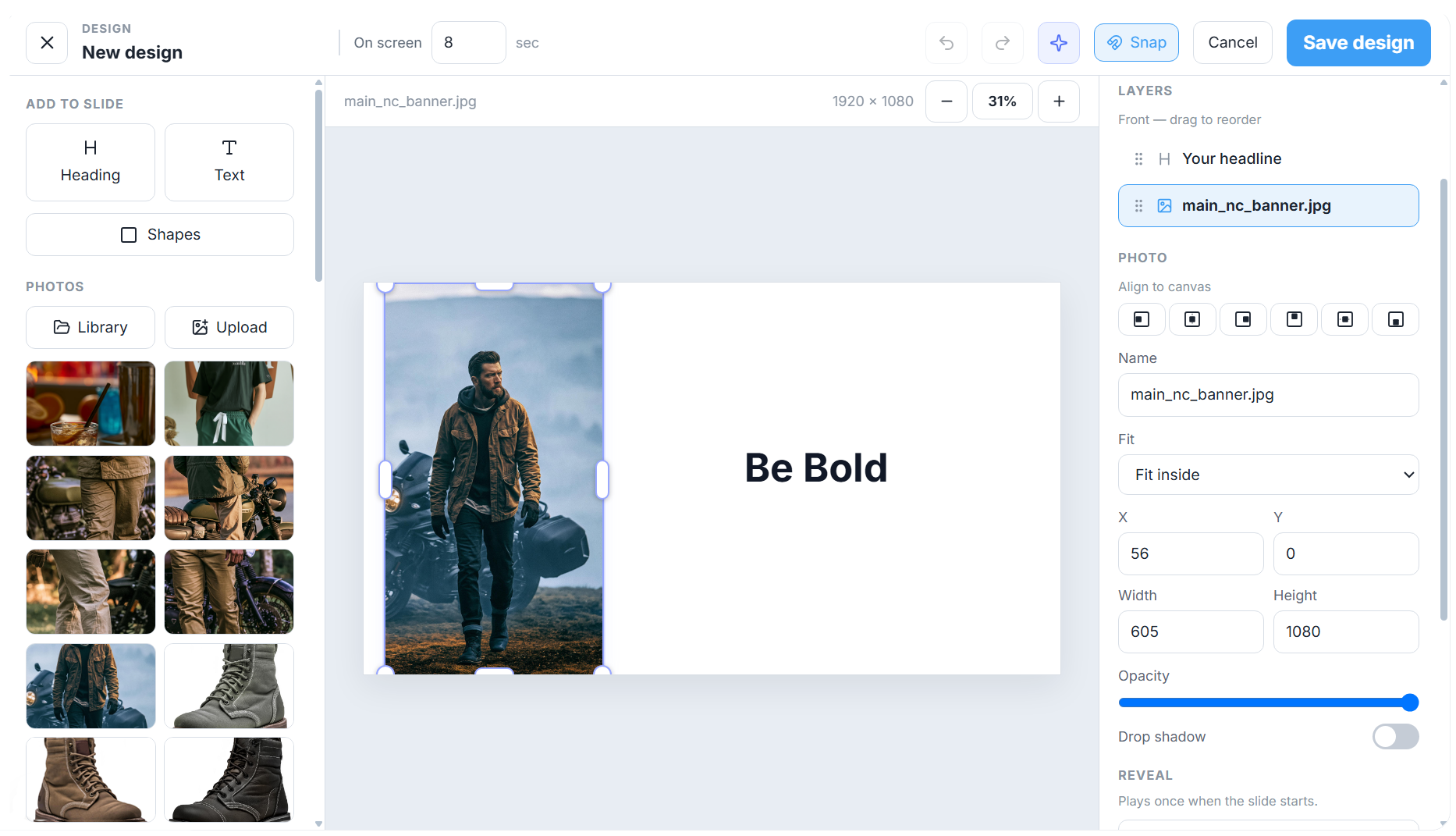Close the design editor with X

click(x=47, y=42)
